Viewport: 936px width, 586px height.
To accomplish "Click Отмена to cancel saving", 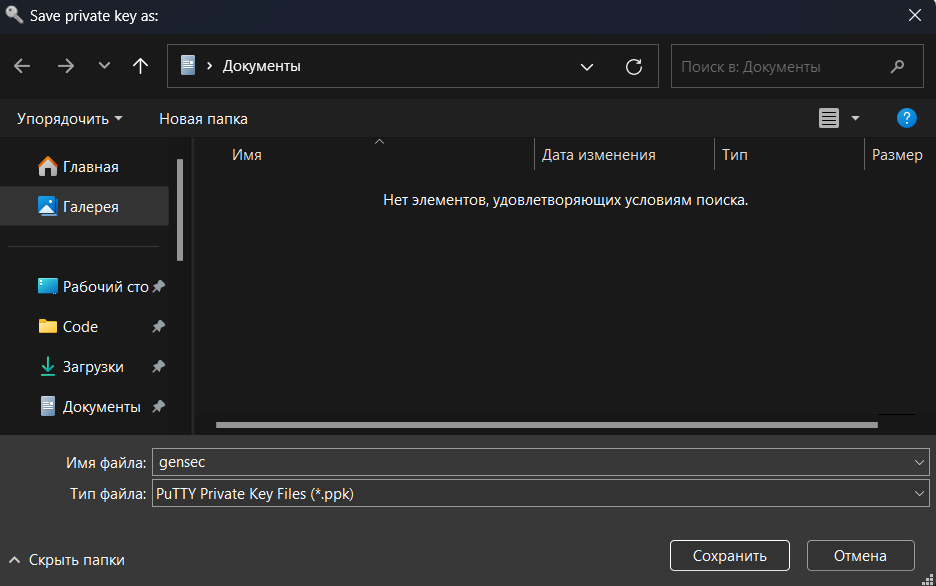I will [x=860, y=556].
